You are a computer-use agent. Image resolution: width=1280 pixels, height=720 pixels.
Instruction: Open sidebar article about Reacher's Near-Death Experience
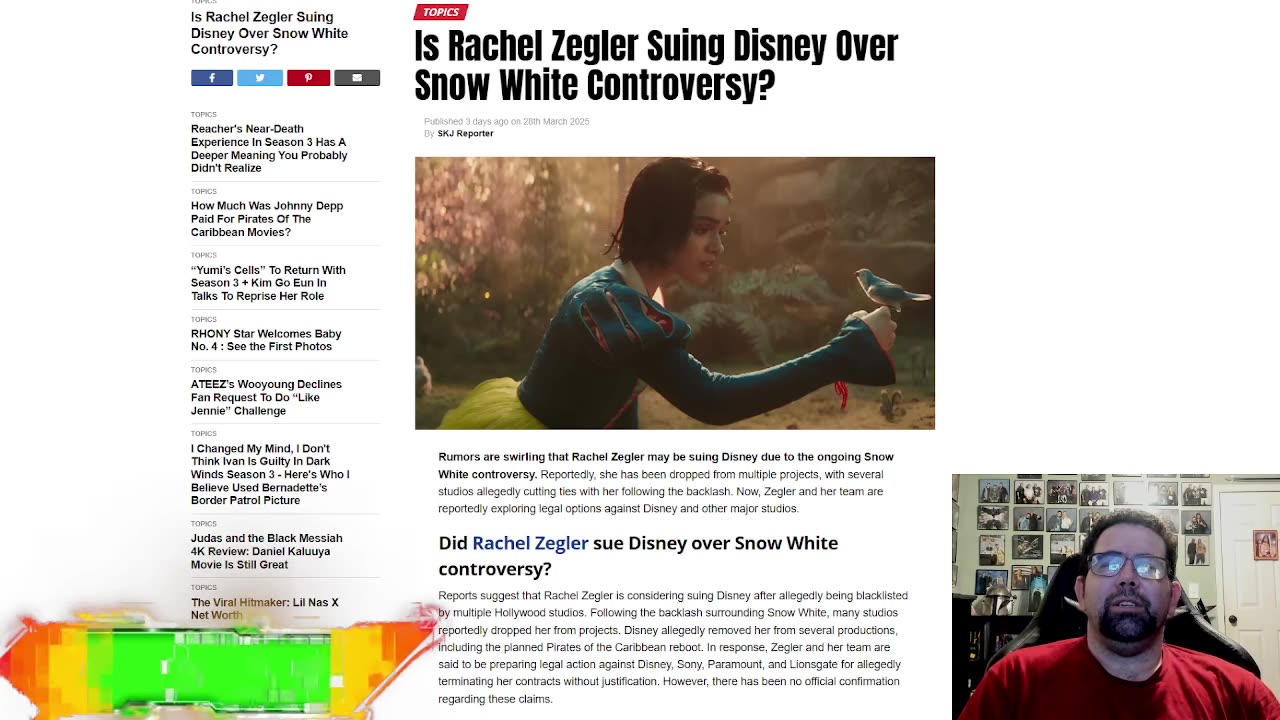[269, 148]
